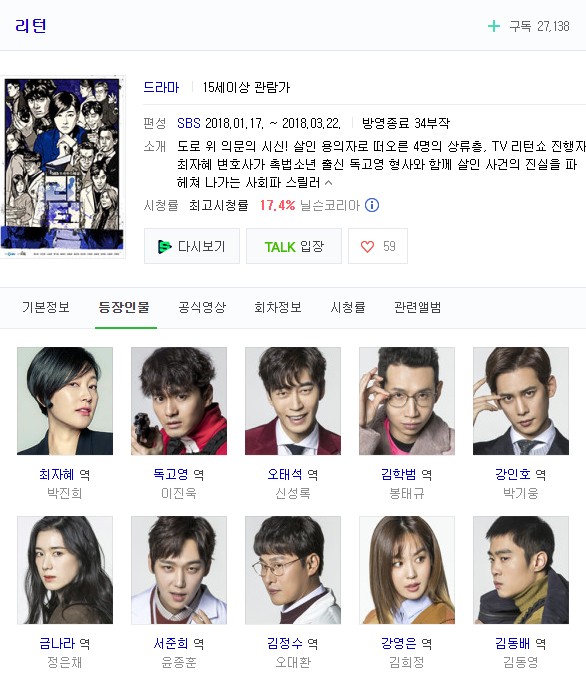Switch to the 공식영상 tab
The width and height of the screenshot is (586, 684).
(202, 307)
